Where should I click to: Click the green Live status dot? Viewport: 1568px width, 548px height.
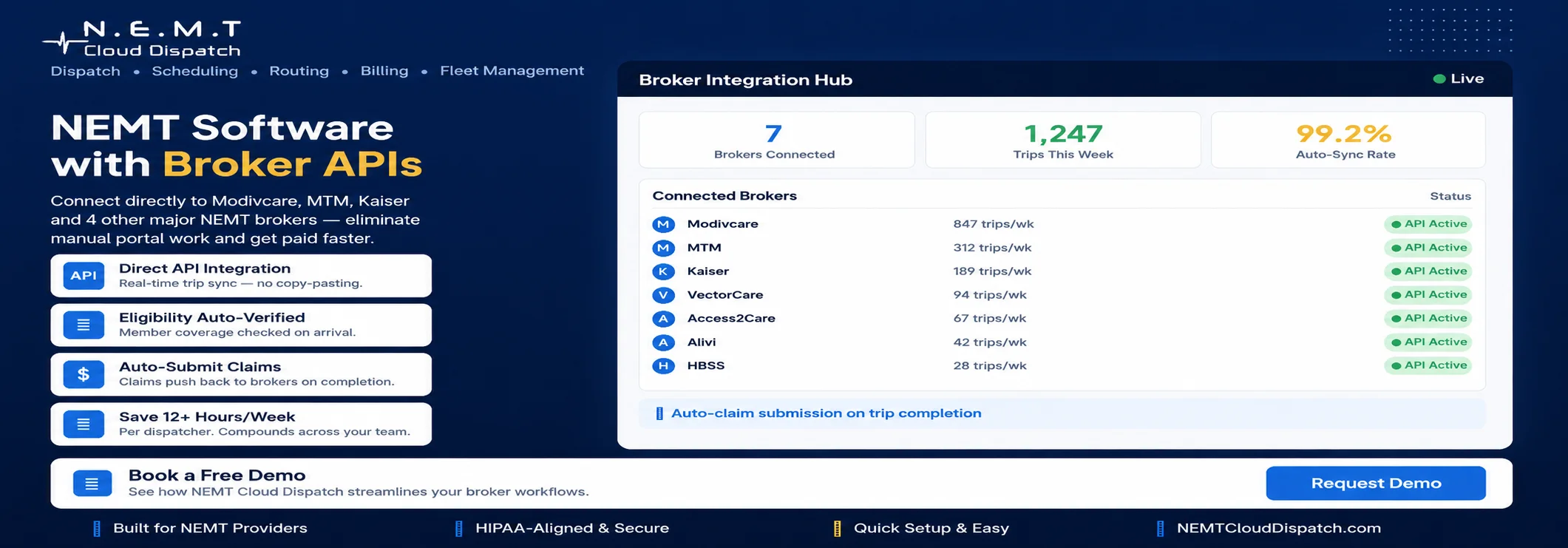1439,79
